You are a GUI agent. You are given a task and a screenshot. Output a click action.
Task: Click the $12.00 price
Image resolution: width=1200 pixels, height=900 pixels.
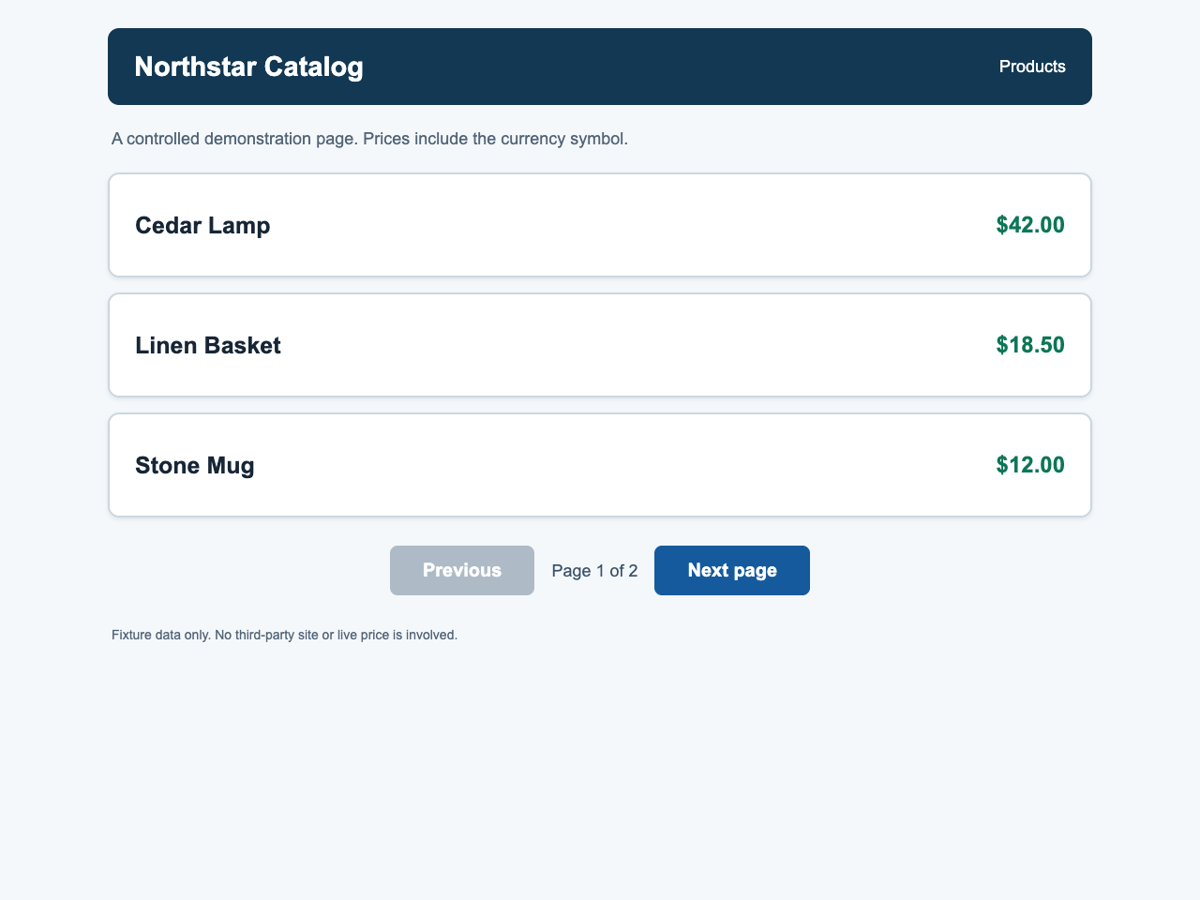(x=1030, y=465)
